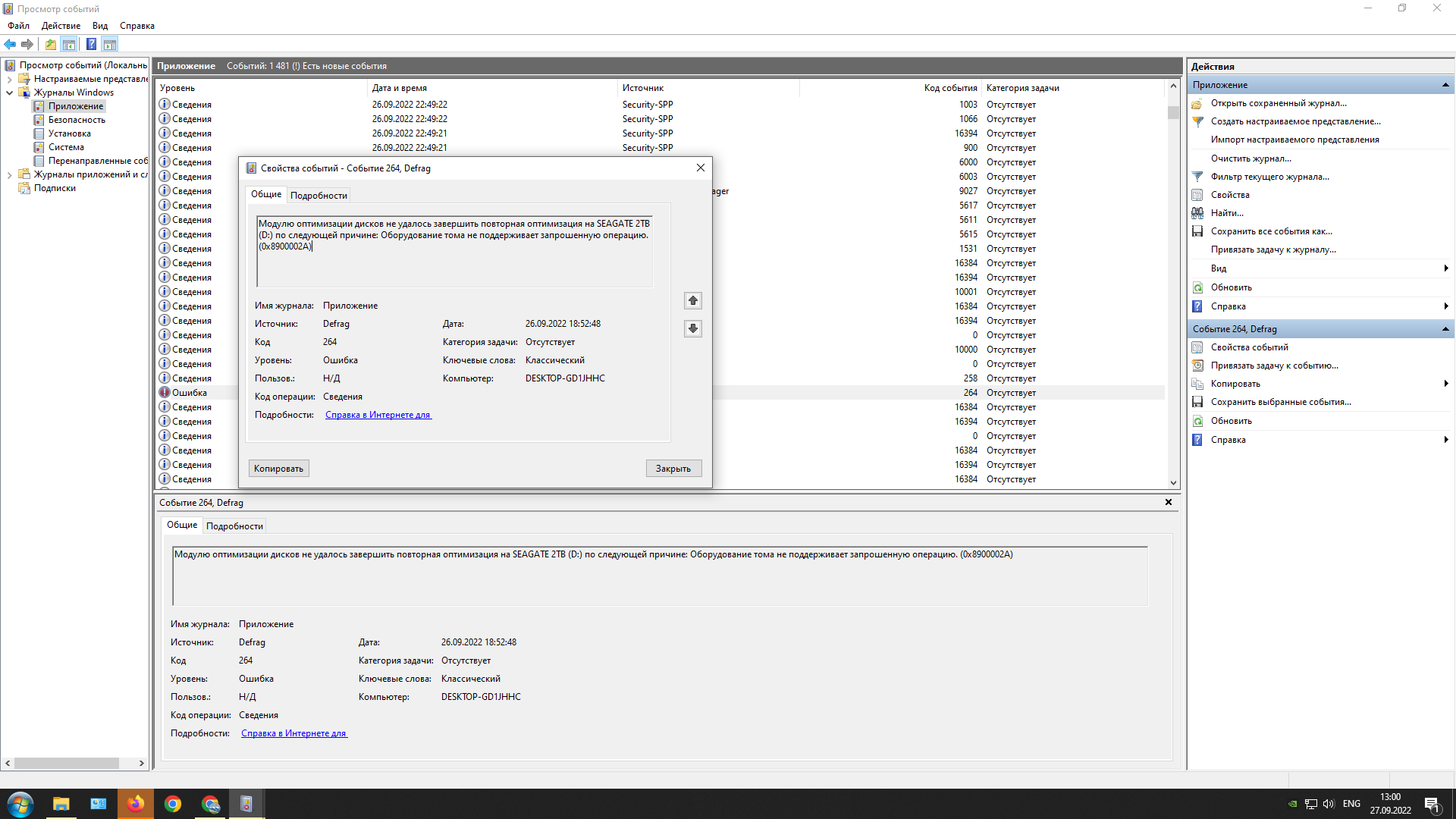Click the Find binoculars icon
This screenshot has width=1456, height=819.
pyautogui.click(x=1197, y=213)
